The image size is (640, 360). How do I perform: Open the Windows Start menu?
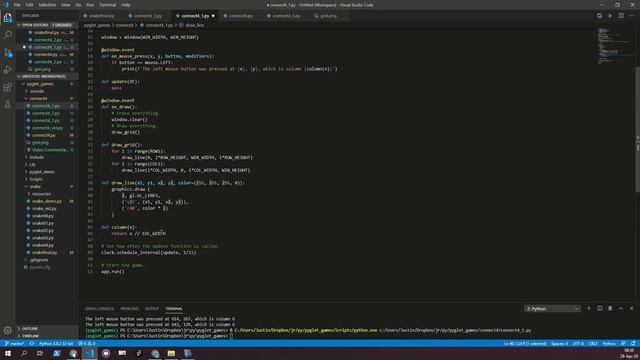(x=8, y=353)
